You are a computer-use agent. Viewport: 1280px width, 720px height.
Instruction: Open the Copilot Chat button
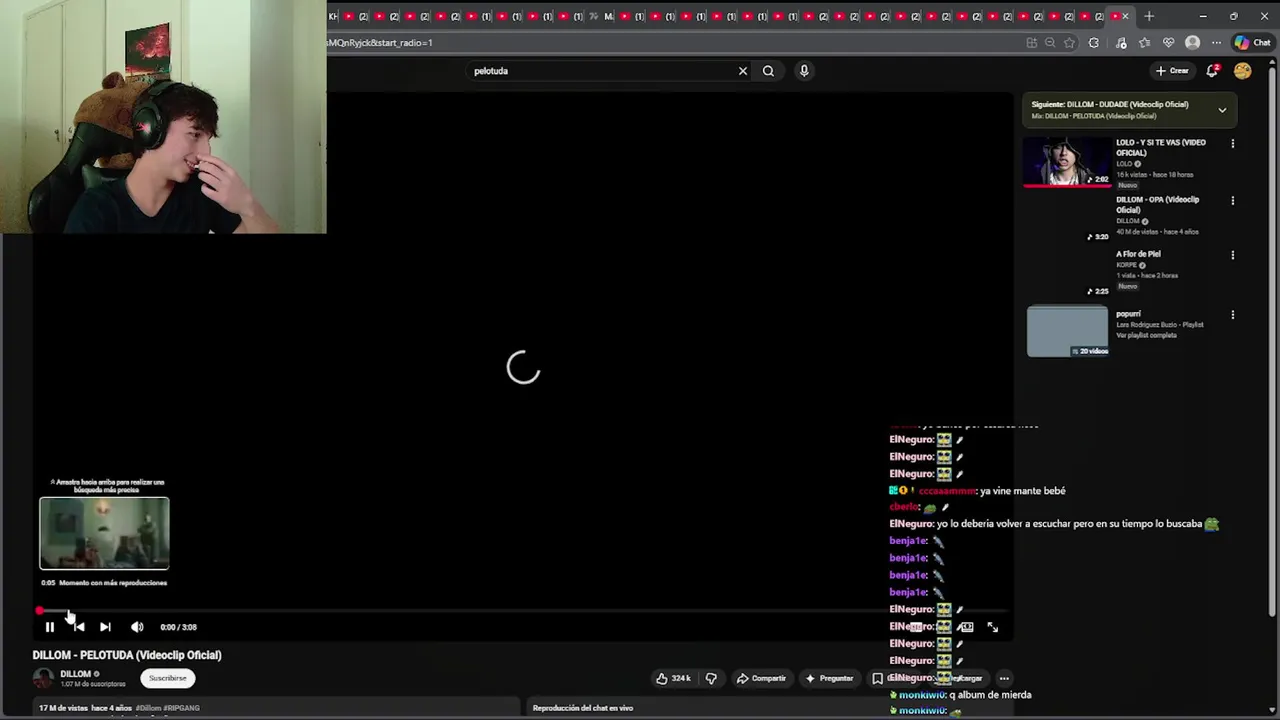click(1252, 43)
